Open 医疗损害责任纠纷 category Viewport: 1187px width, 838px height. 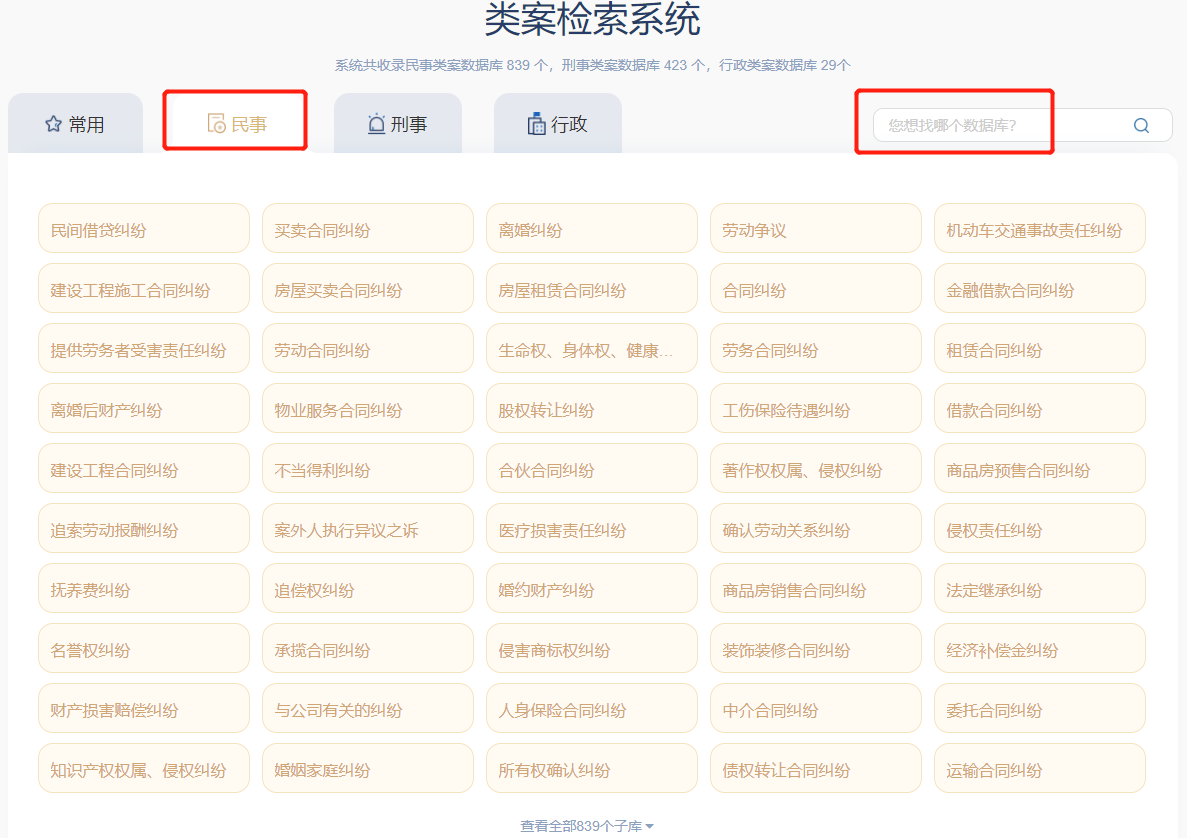coord(591,529)
